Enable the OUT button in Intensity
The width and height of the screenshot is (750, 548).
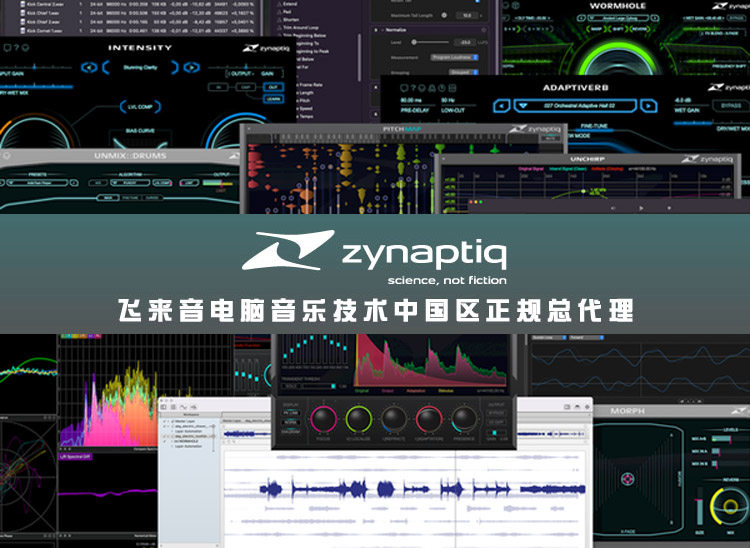[x=273, y=87]
